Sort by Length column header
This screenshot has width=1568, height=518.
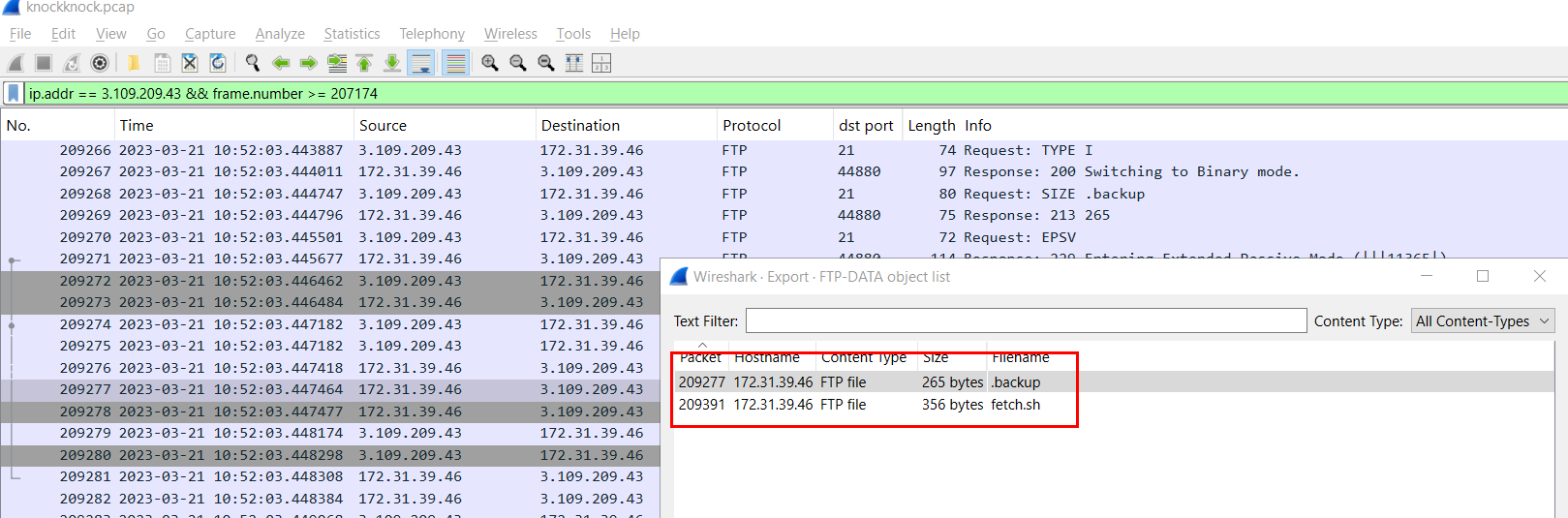(931, 126)
